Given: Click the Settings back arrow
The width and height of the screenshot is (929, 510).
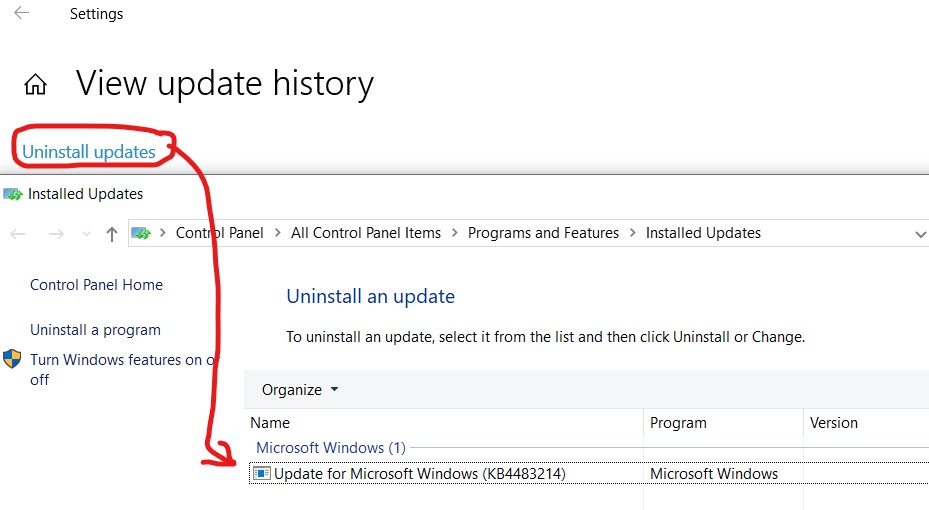Looking at the screenshot, I should (21, 13).
